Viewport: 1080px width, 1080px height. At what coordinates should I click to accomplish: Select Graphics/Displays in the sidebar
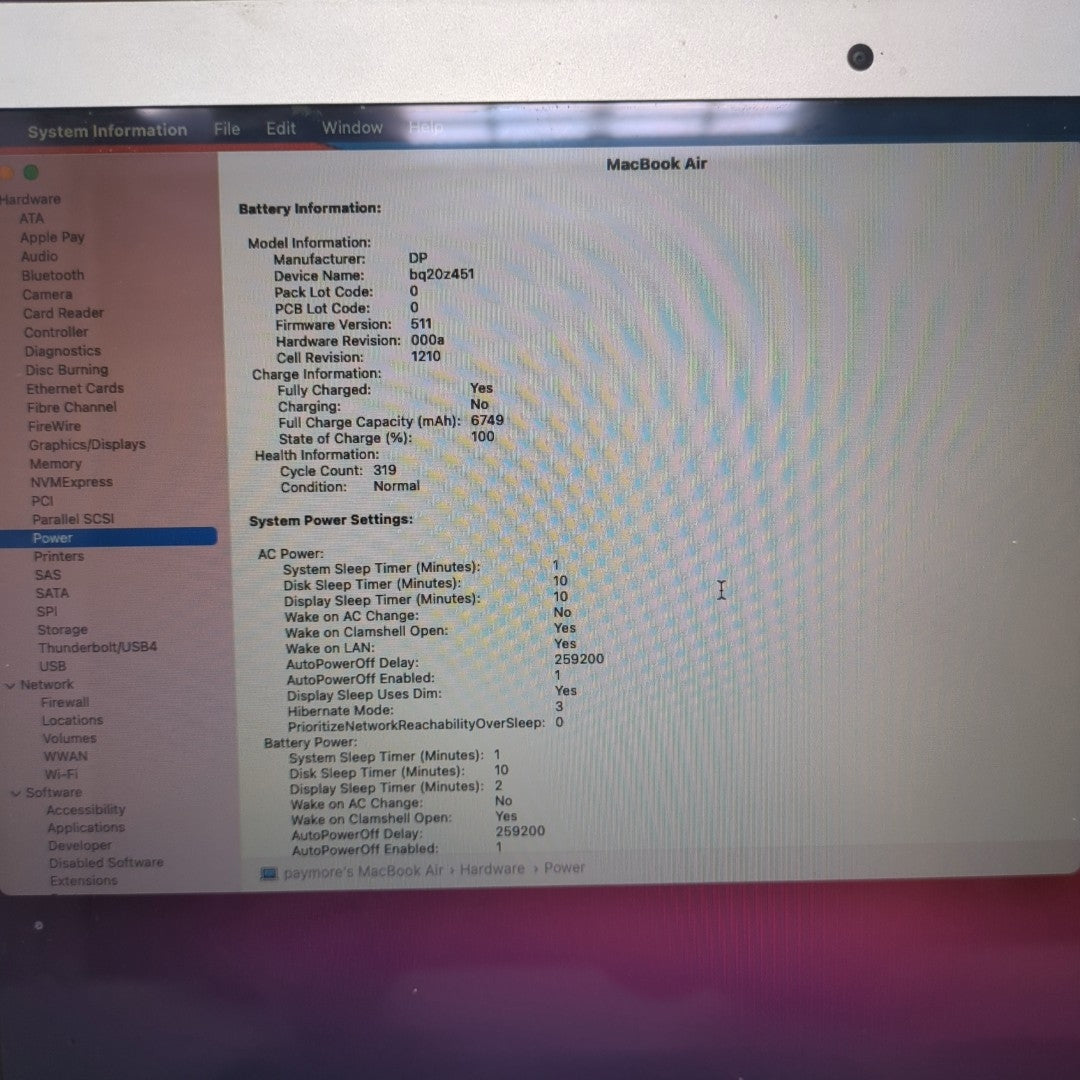point(87,445)
